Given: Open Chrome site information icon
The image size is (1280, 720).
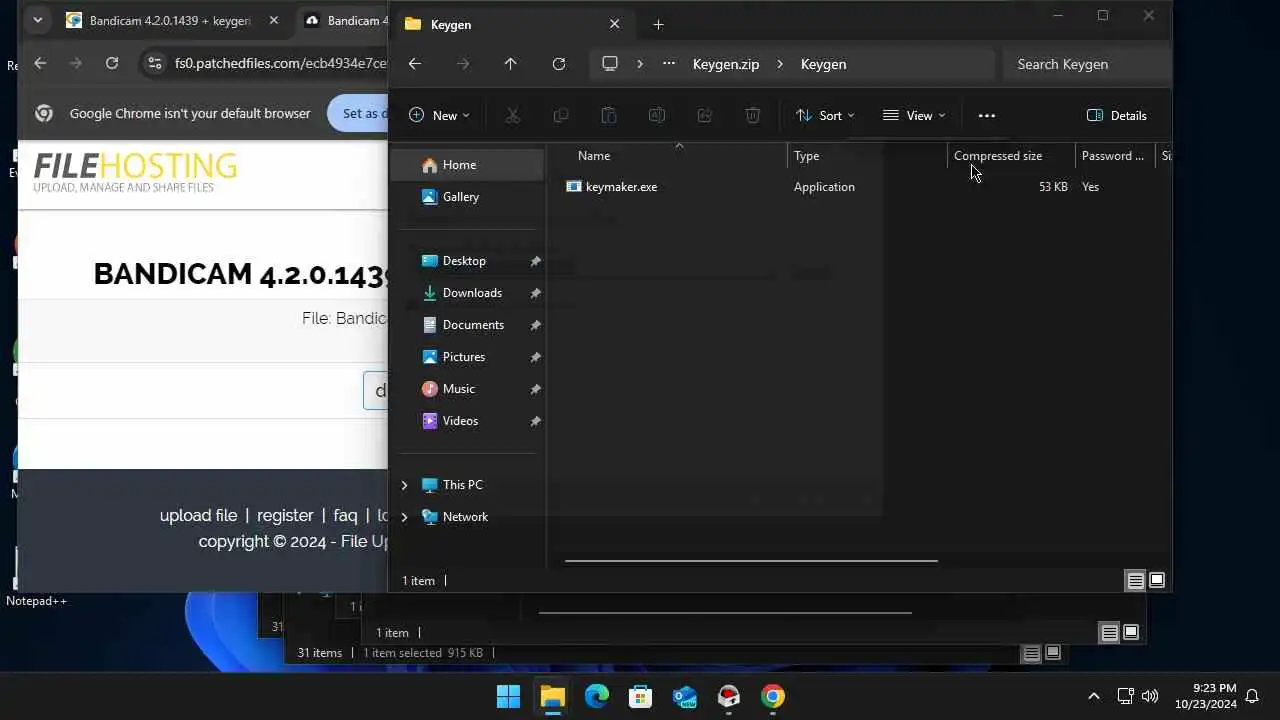Looking at the screenshot, I should pos(154,63).
